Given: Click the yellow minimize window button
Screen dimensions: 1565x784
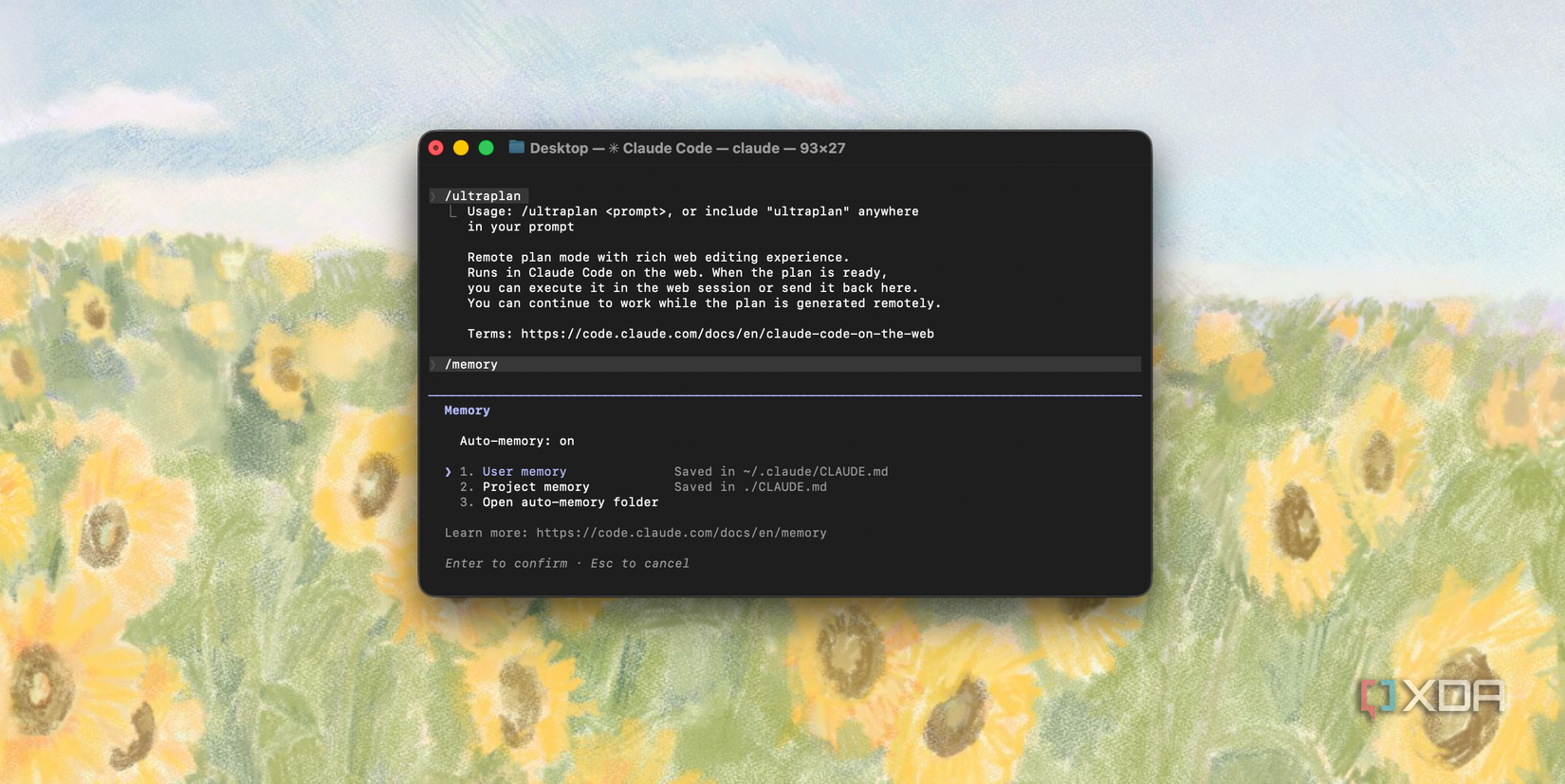Looking at the screenshot, I should point(461,148).
